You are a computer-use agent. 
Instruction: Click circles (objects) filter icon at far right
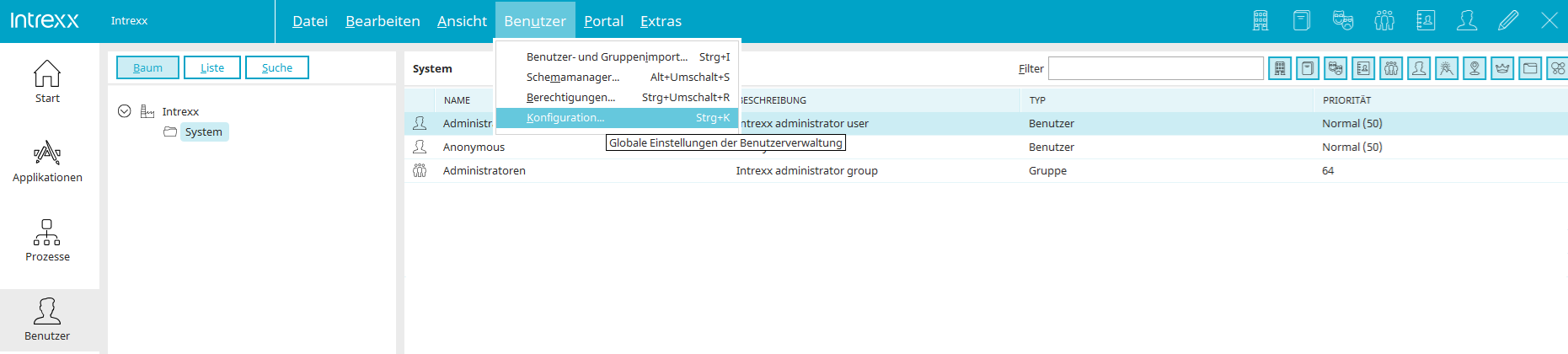1557,68
